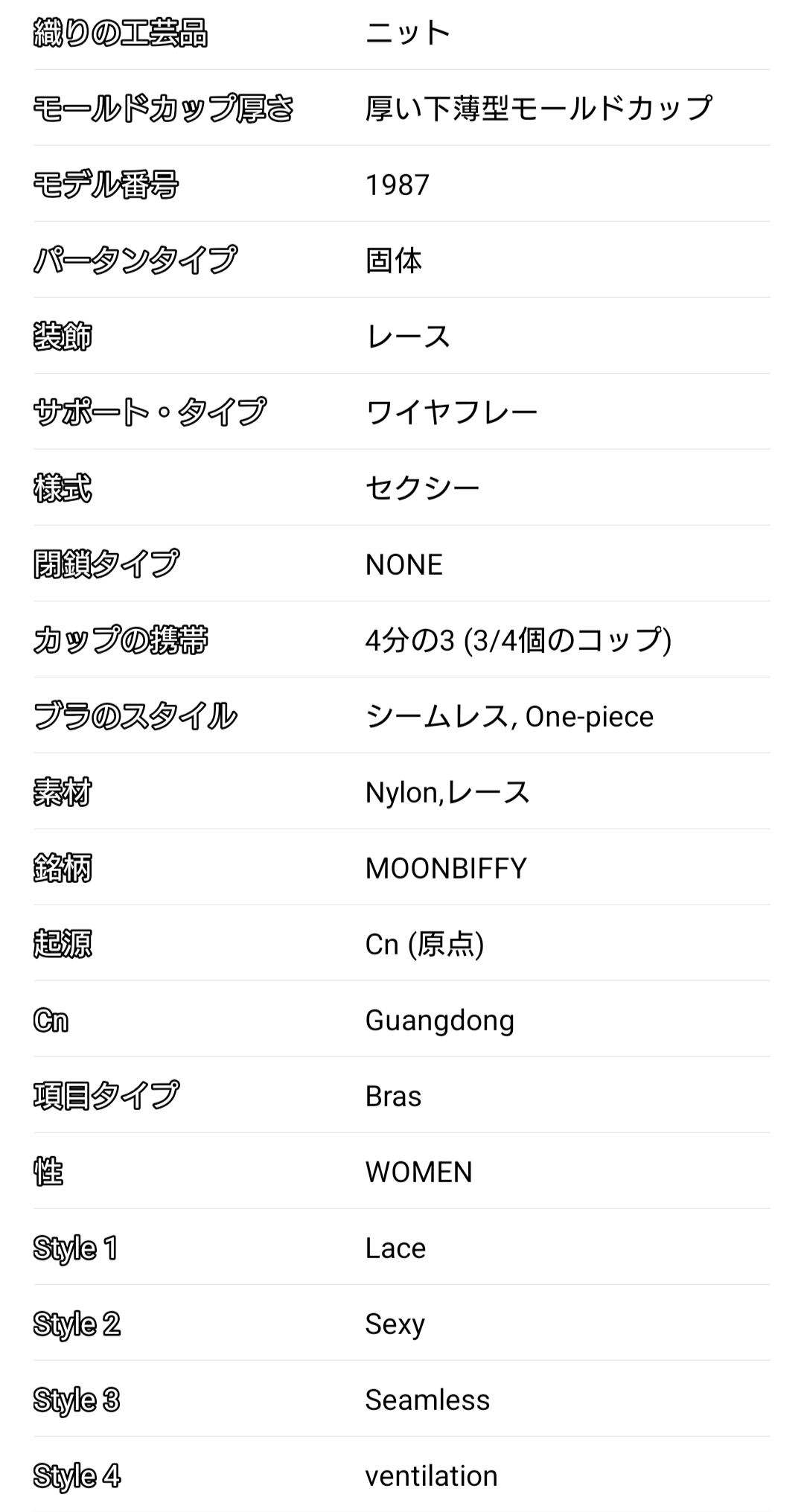Click the 'ワイヤフレー' support type value
The image size is (804, 1512).
pos(451,412)
